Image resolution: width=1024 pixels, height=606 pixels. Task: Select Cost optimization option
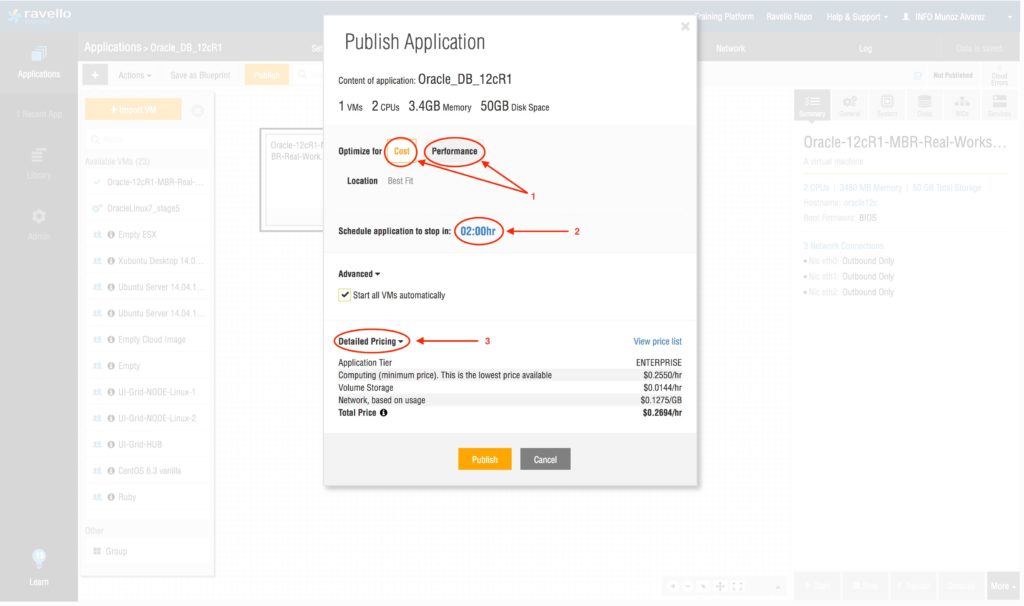click(402, 151)
